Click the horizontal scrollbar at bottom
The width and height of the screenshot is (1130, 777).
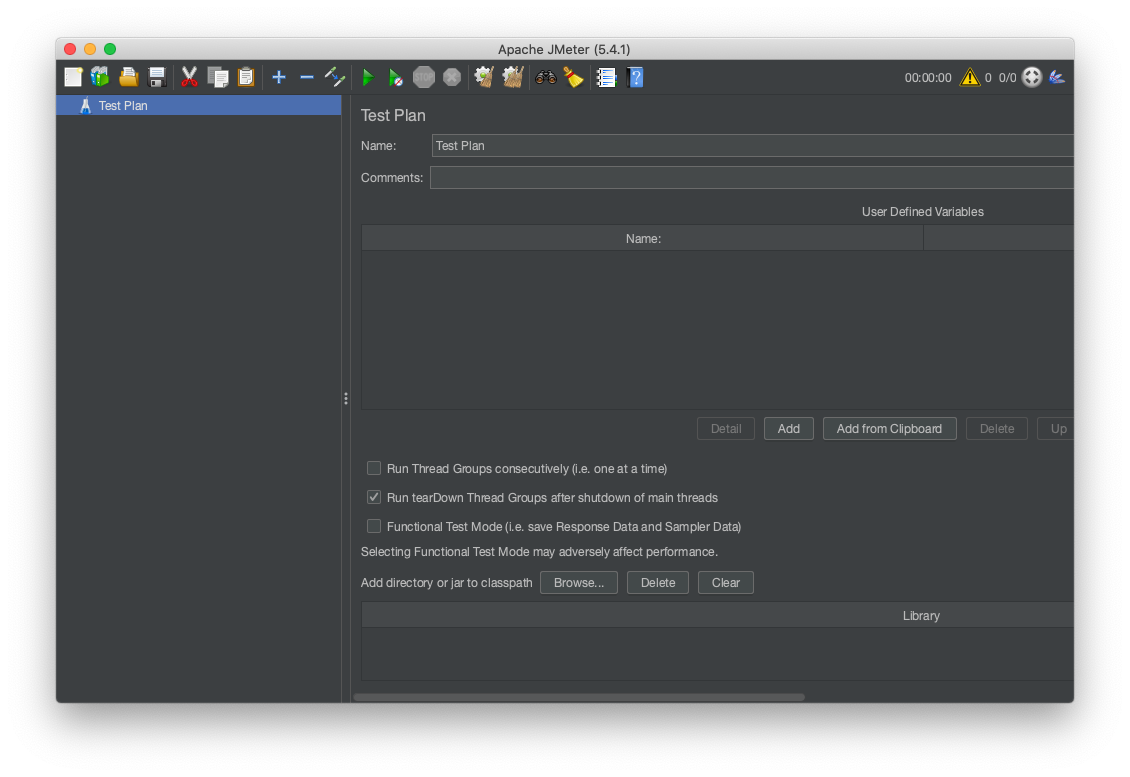click(579, 697)
